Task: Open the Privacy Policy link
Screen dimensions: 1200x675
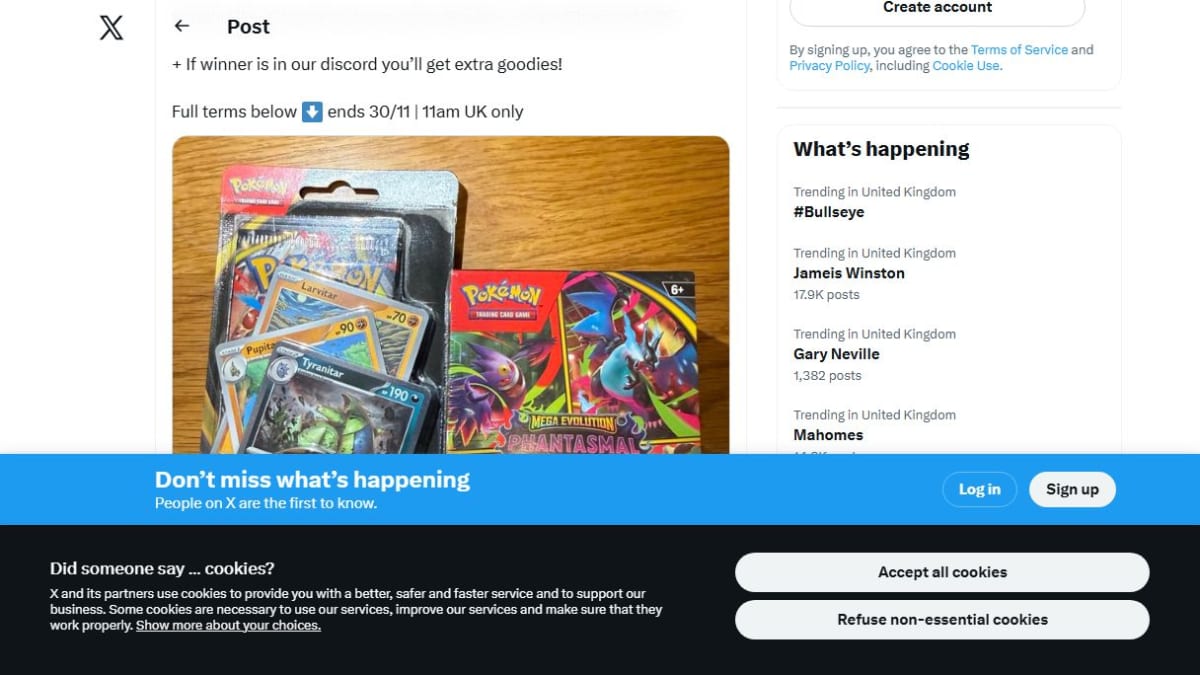Action: click(829, 66)
